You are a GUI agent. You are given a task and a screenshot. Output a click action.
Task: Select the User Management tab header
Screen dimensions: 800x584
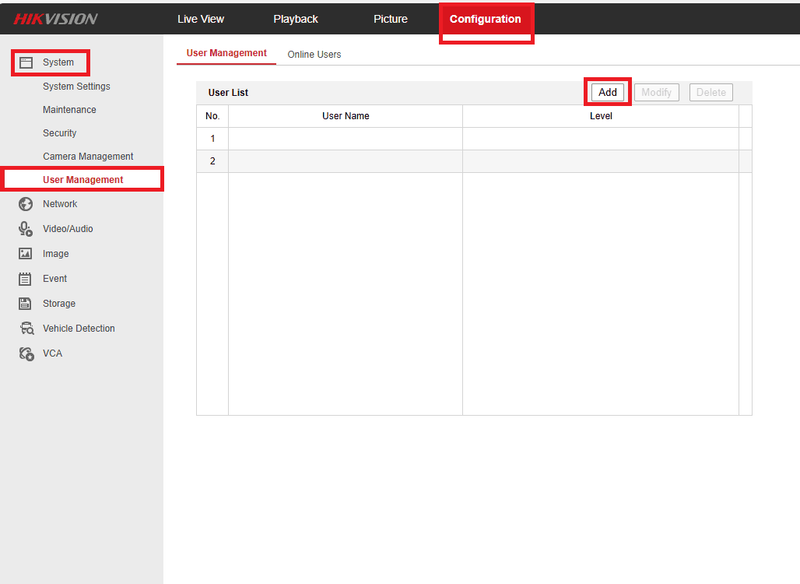[x=227, y=53]
